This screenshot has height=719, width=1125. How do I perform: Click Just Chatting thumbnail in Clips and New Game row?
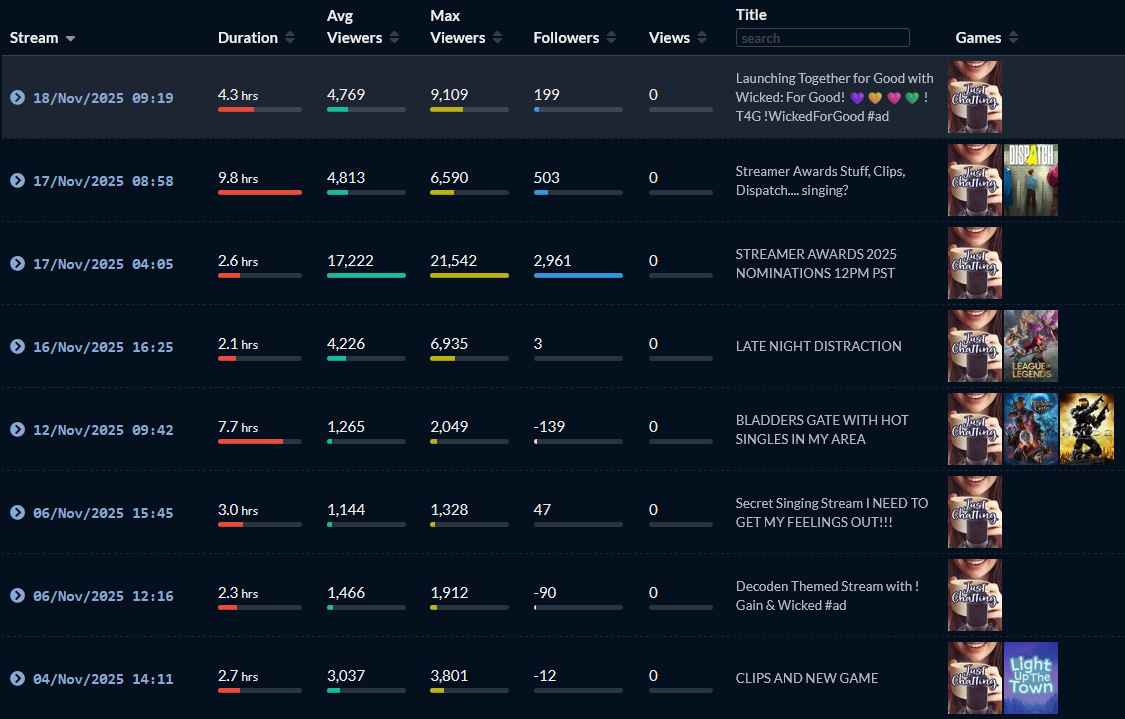[974, 678]
